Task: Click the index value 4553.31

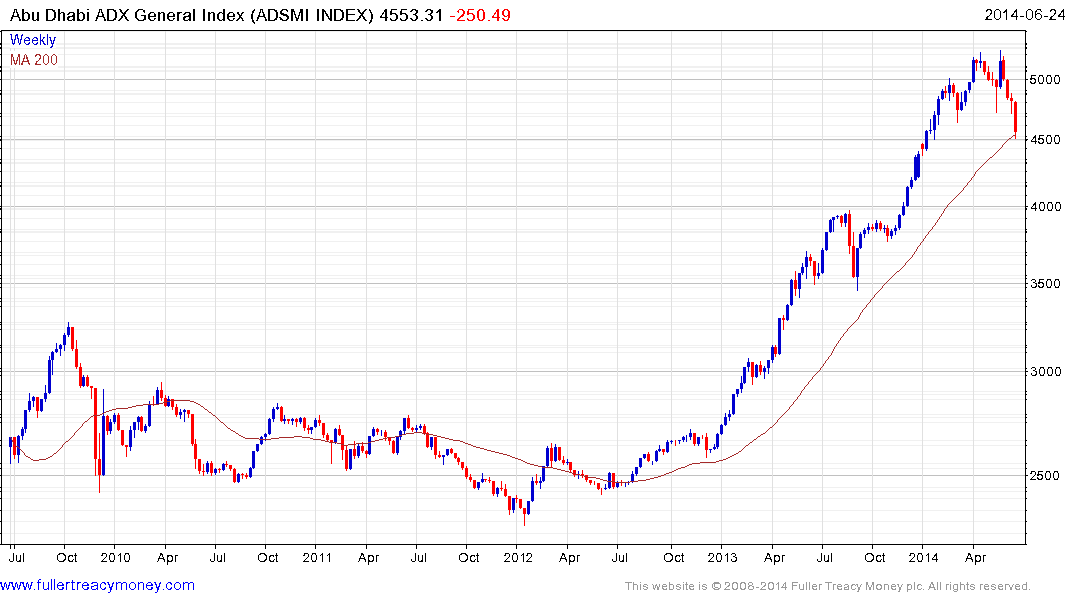Action: point(411,15)
